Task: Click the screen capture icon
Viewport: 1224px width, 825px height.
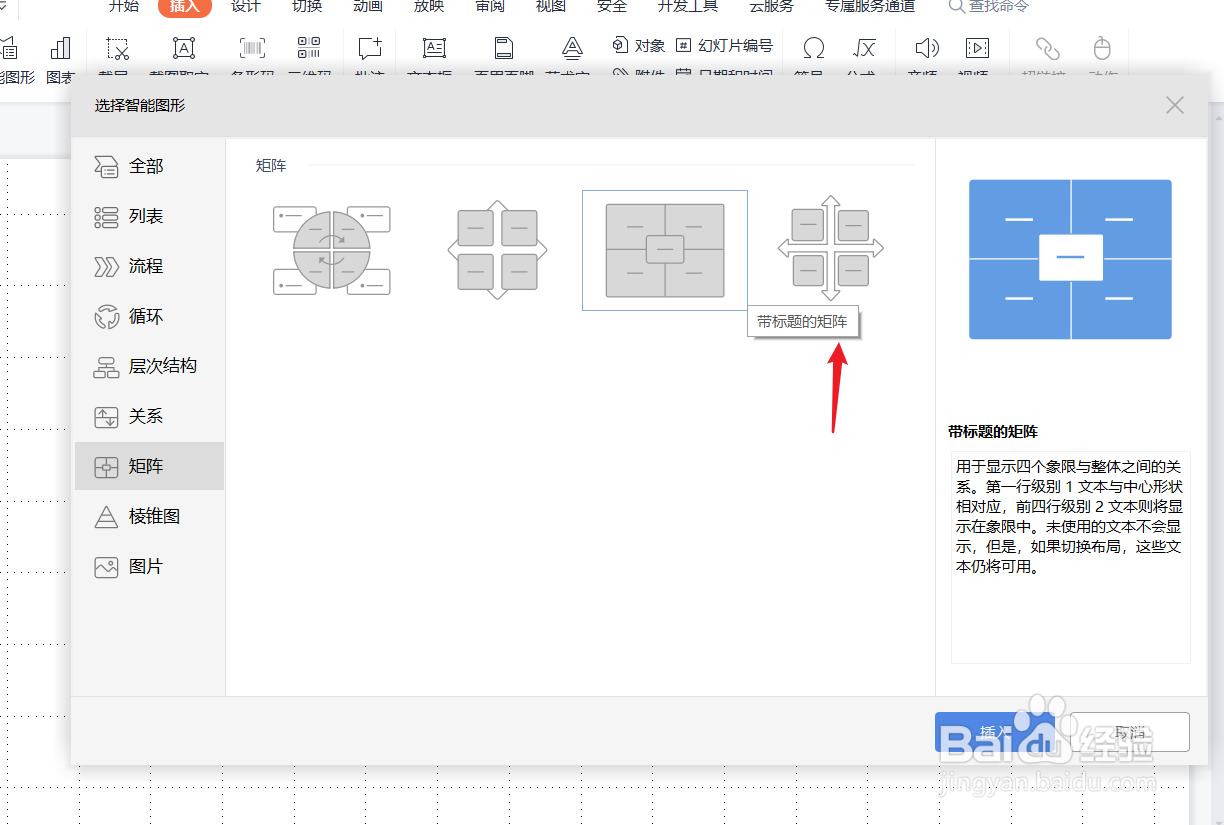Action: tap(118, 49)
